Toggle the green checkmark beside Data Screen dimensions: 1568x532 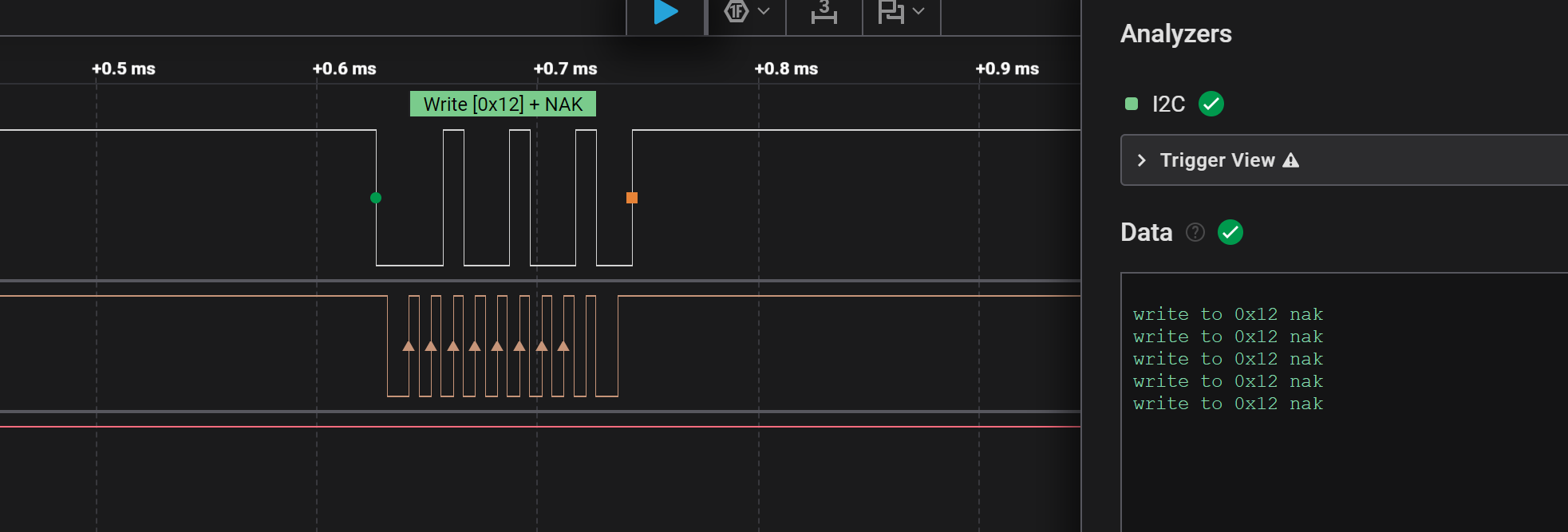pyautogui.click(x=1230, y=232)
